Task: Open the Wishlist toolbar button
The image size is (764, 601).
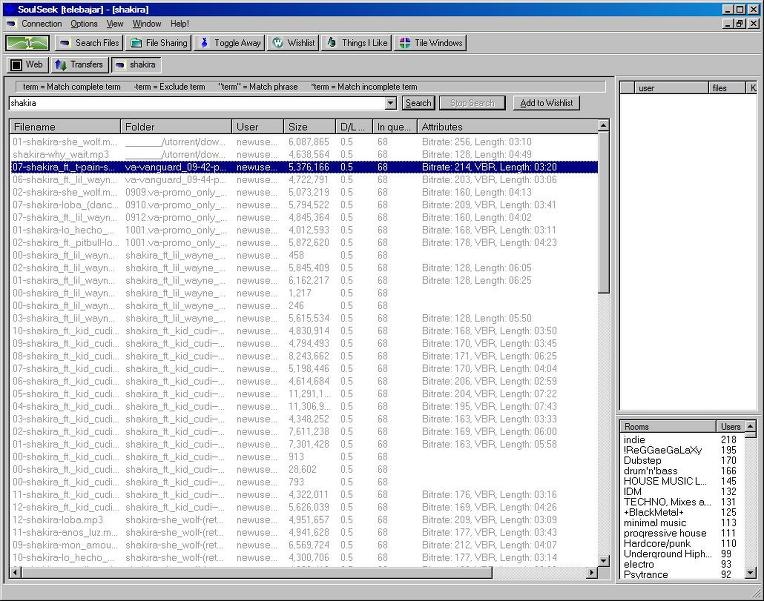Action: [x=293, y=43]
